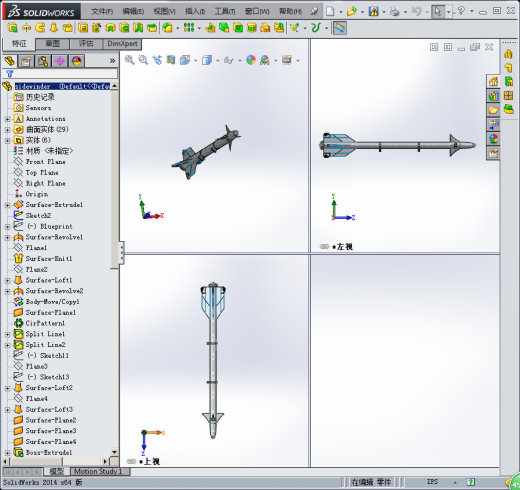Image resolution: width=520 pixels, height=490 pixels.
Task: Open the PropertyManager tab icon
Action: pyautogui.click(x=26, y=61)
